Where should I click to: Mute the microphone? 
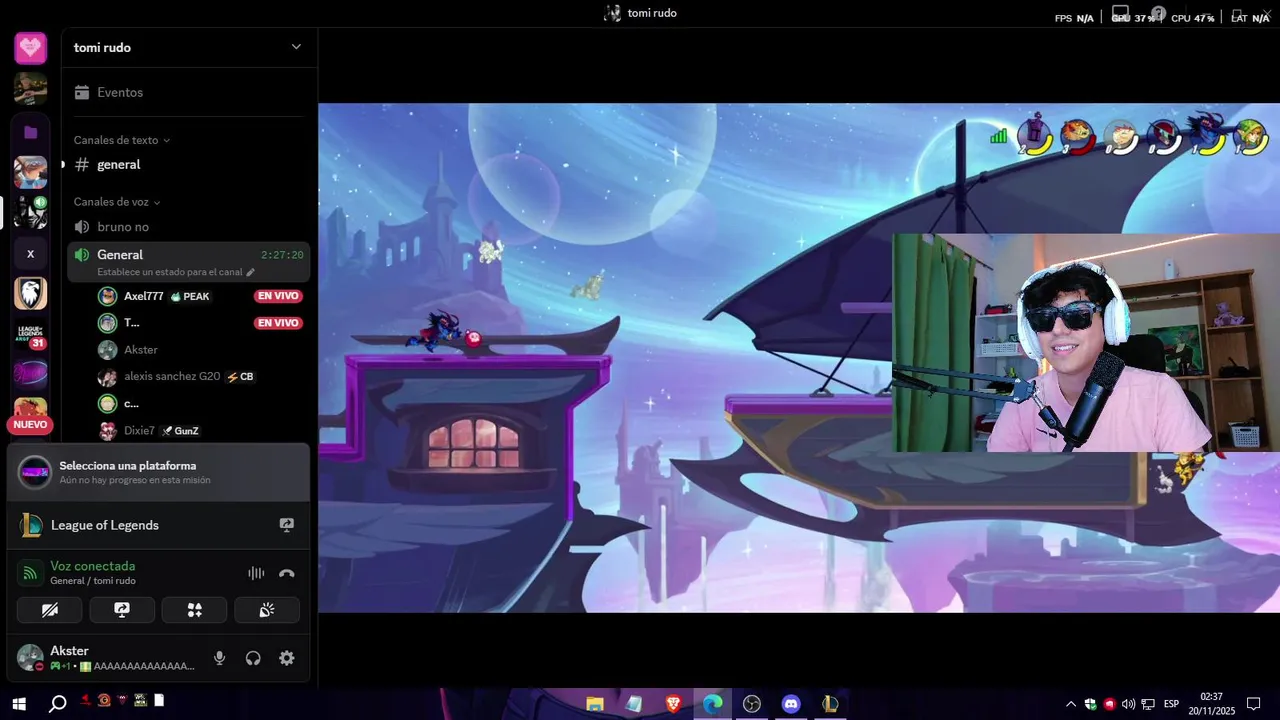[220, 658]
